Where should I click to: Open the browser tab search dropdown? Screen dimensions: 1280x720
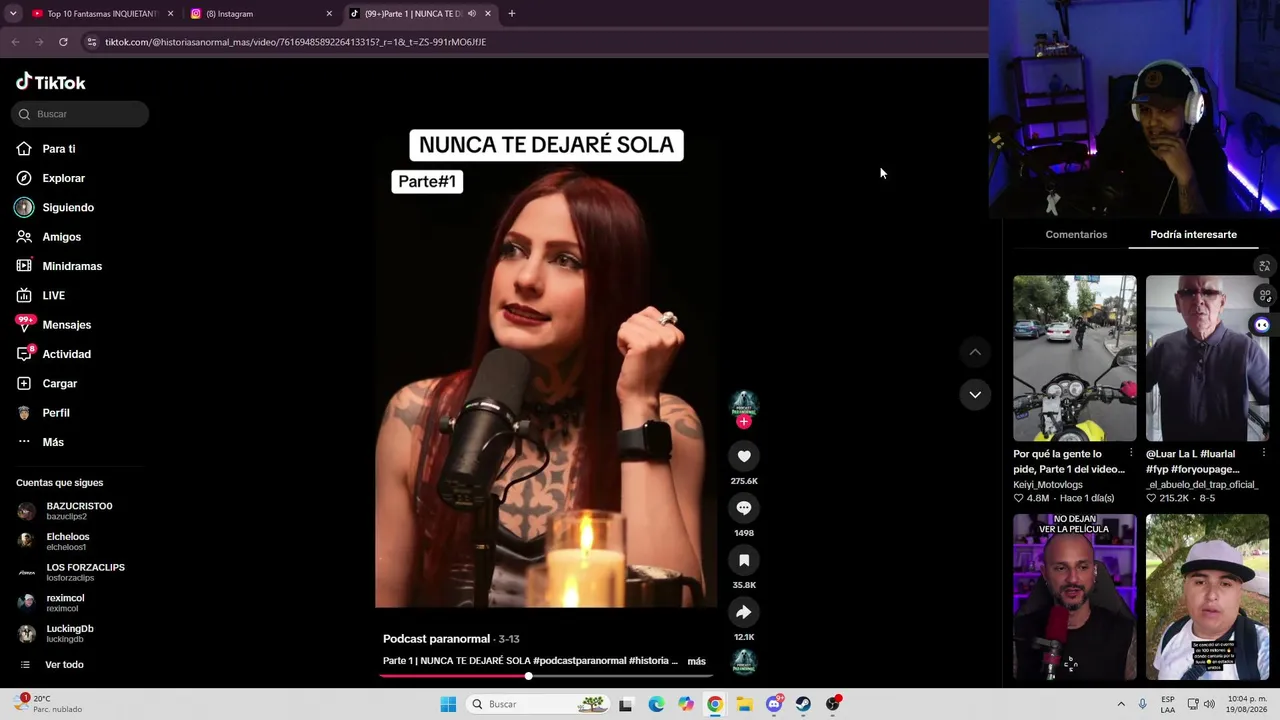coord(13,14)
